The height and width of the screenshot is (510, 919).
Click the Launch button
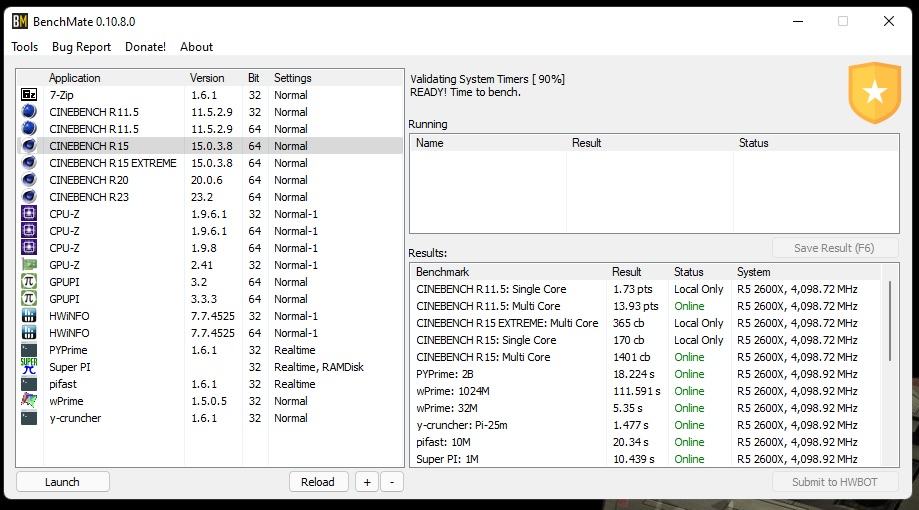[63, 482]
